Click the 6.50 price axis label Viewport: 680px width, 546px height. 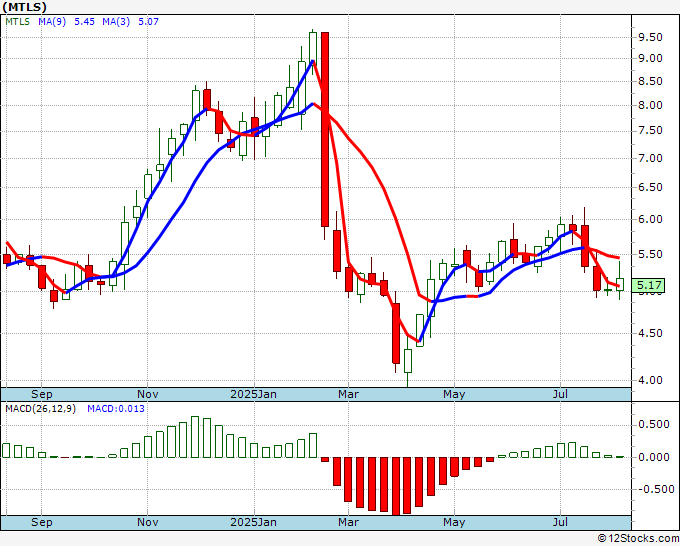[x=650, y=187]
